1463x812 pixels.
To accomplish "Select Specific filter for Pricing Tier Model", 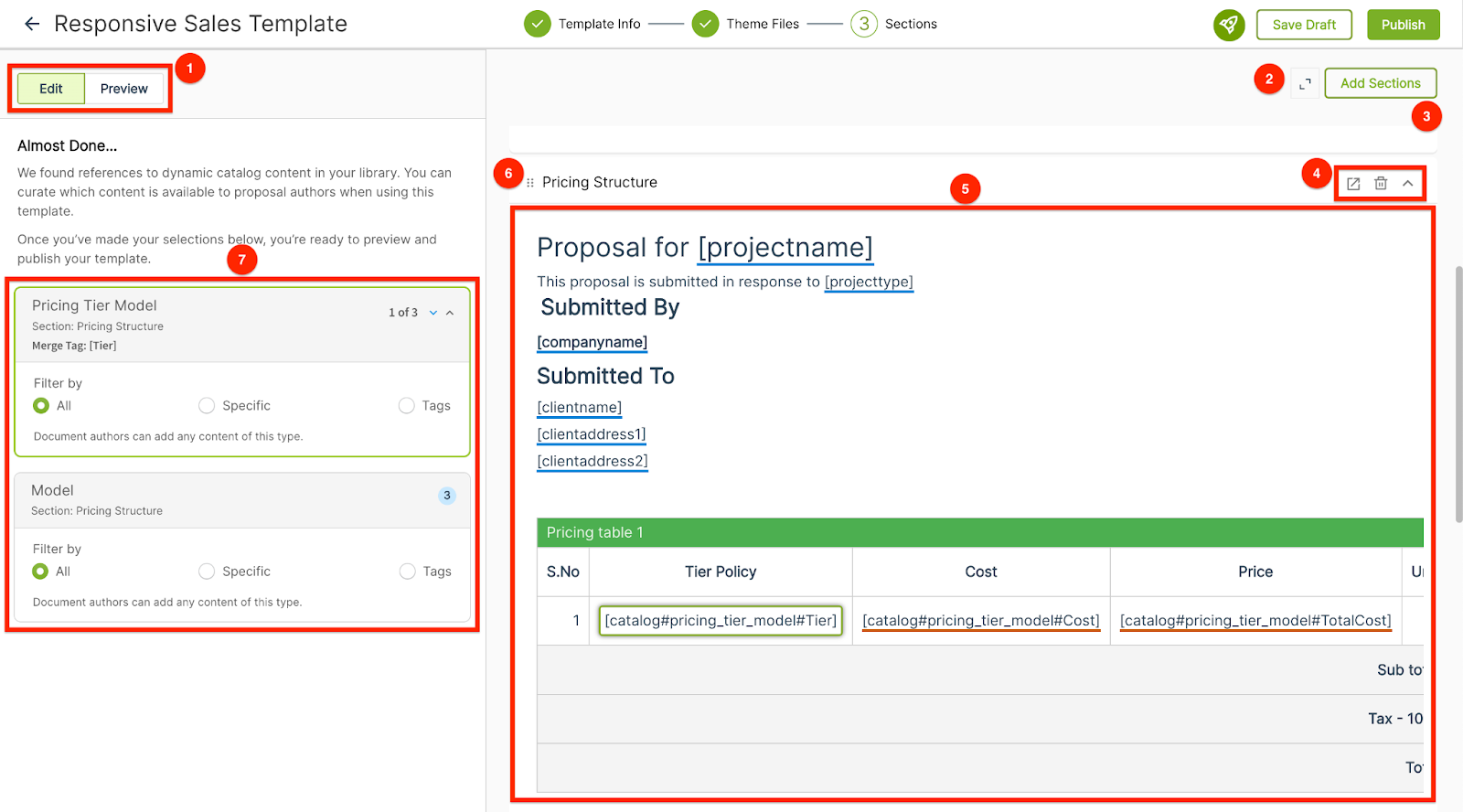I will pos(207,406).
